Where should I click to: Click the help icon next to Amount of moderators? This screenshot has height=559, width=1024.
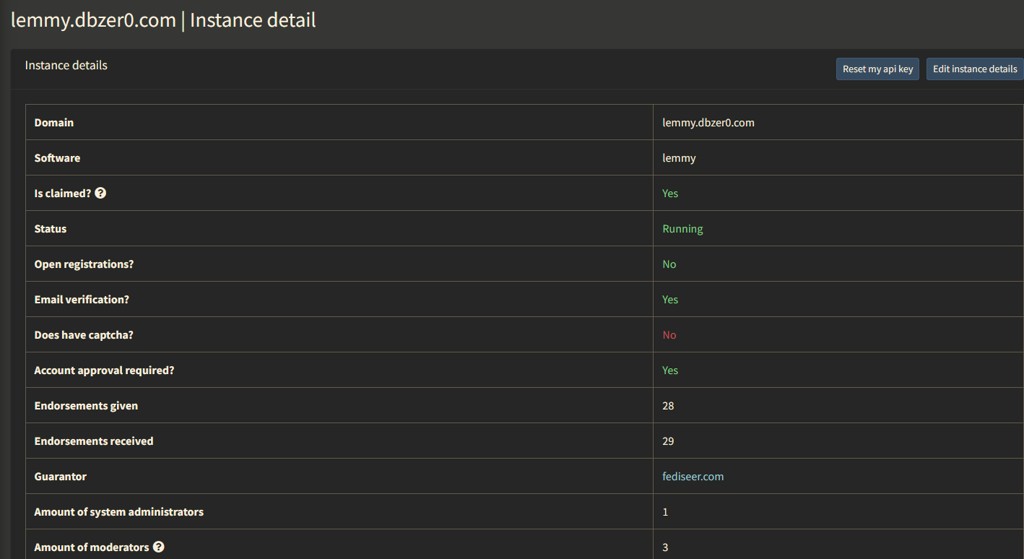pos(159,547)
